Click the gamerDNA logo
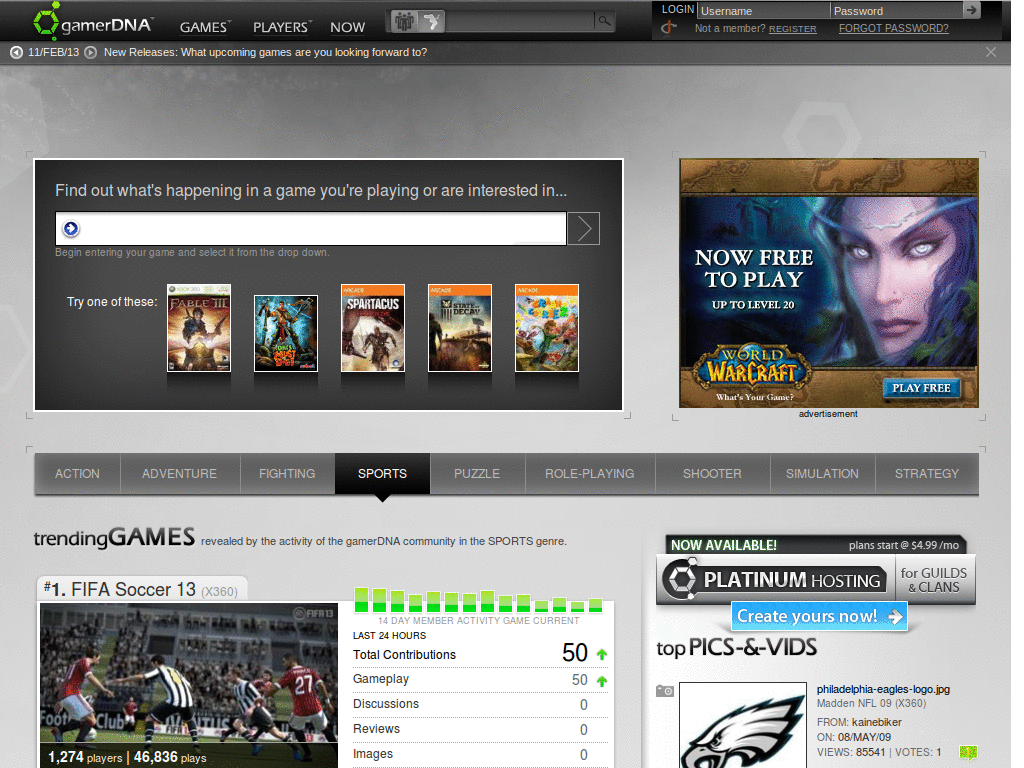 (93, 22)
